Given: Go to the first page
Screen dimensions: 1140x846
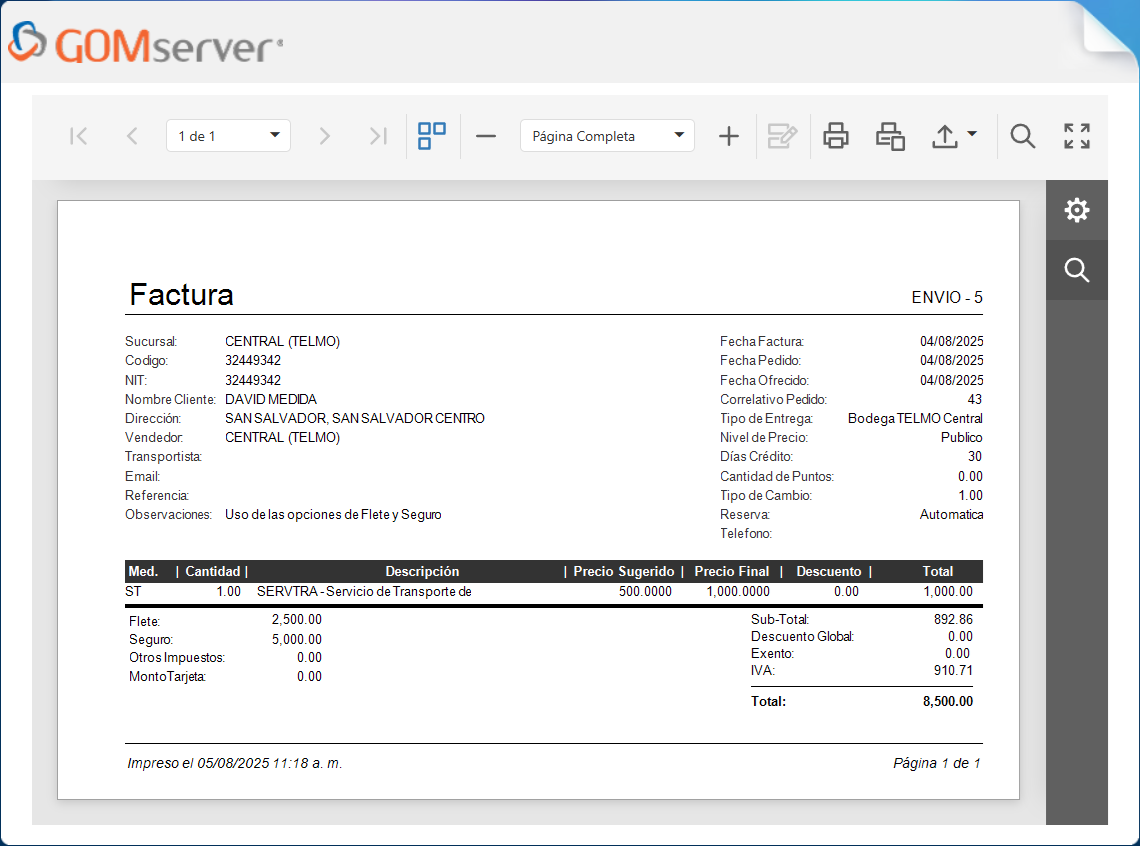Looking at the screenshot, I should [x=79, y=136].
